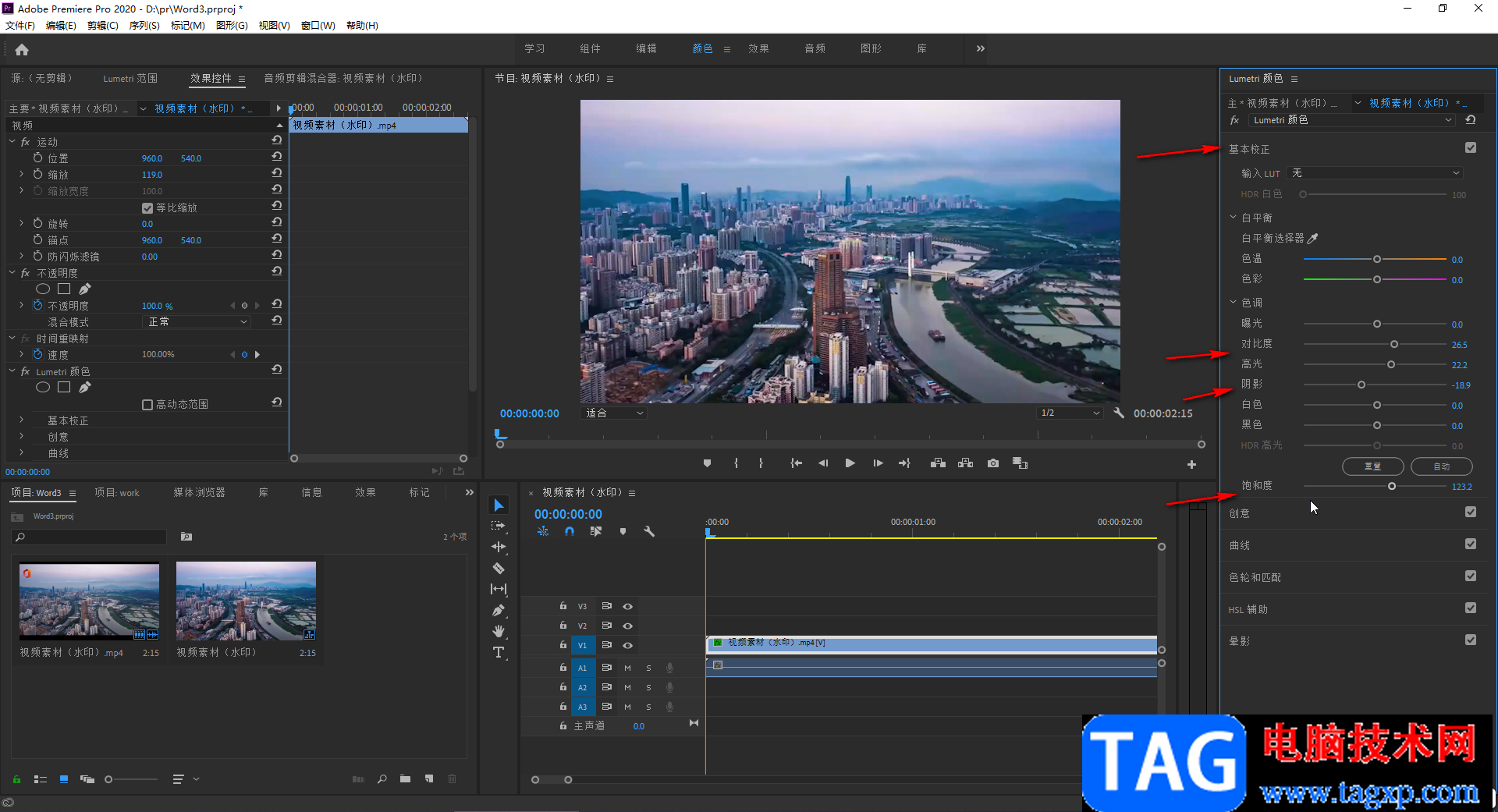Open playback resolution 1/2 dropdown
Image resolution: width=1498 pixels, height=812 pixels.
coord(1070,413)
